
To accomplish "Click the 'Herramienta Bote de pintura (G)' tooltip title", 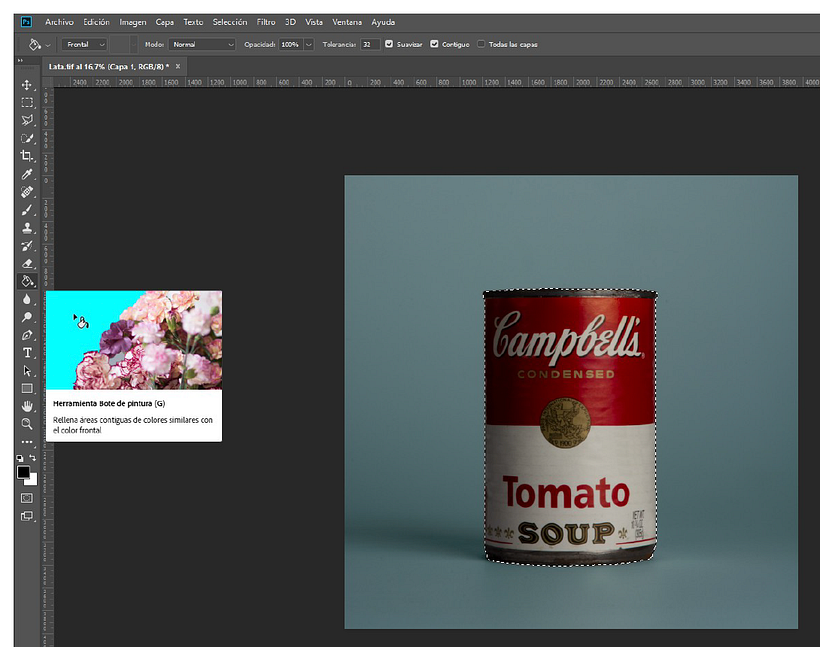I will pos(109,404).
